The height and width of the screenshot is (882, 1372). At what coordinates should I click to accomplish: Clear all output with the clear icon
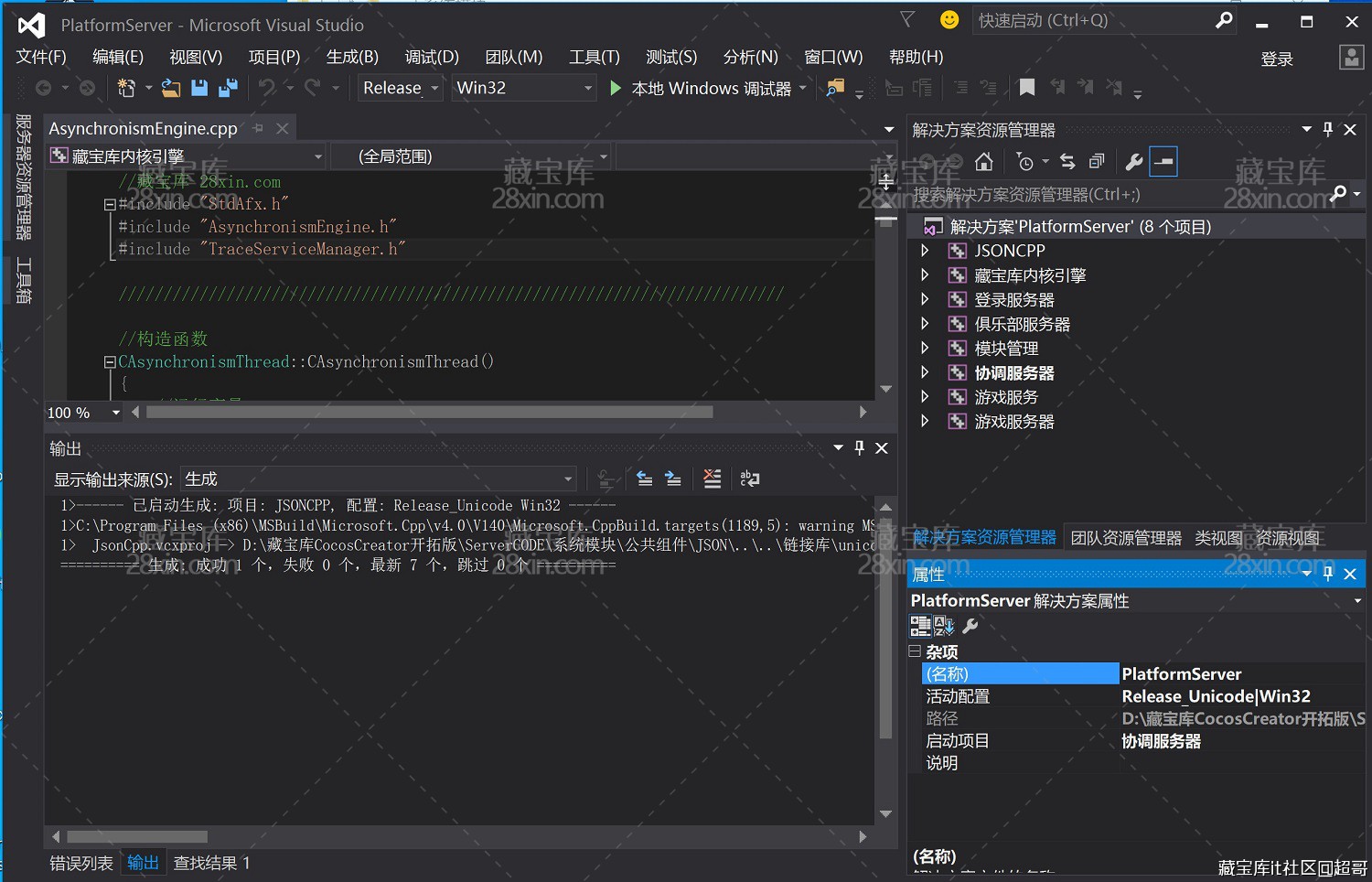713,479
